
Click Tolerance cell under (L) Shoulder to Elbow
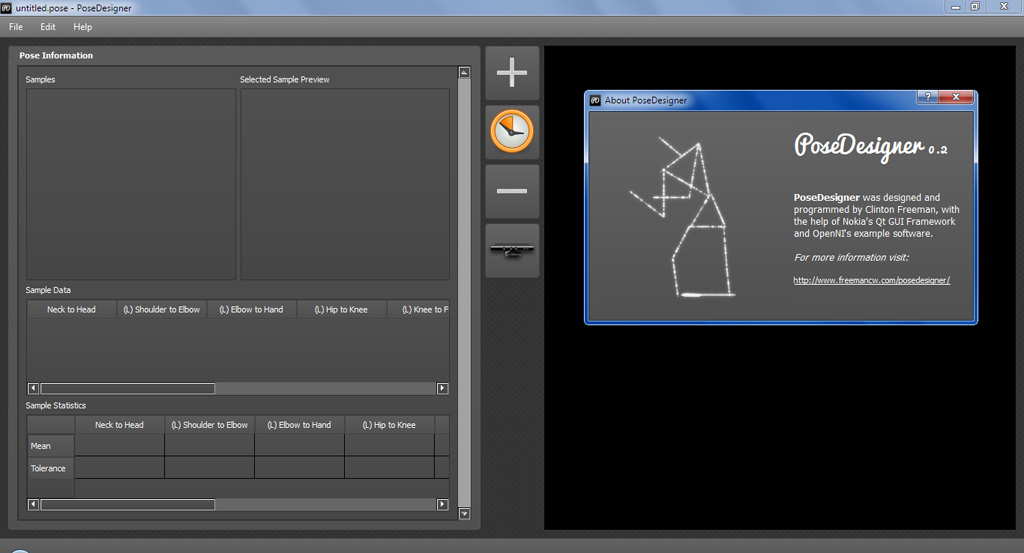[x=210, y=467]
